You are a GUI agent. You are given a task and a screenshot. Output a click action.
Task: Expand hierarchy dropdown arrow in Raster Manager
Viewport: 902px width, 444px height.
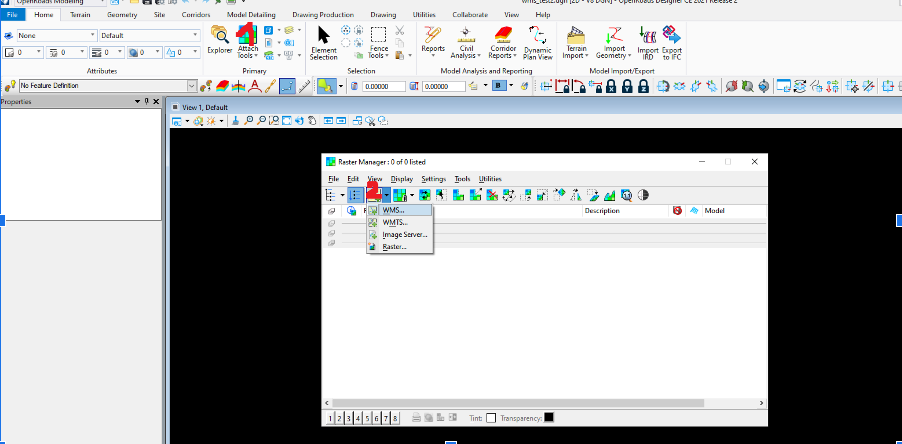pyautogui.click(x=342, y=196)
